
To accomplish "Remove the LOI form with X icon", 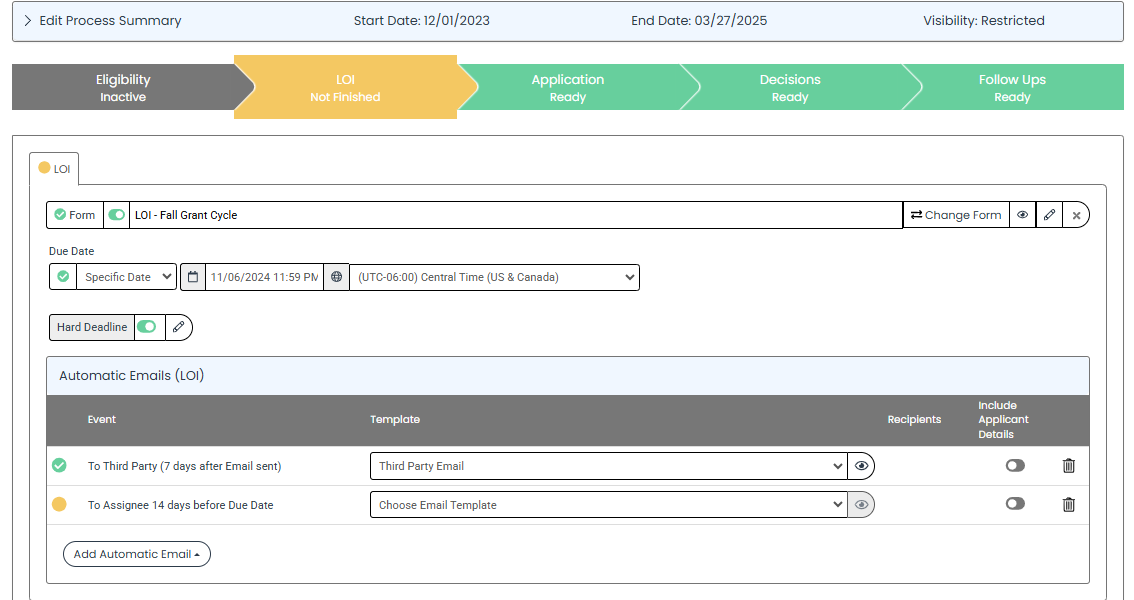I will (x=1076, y=215).
